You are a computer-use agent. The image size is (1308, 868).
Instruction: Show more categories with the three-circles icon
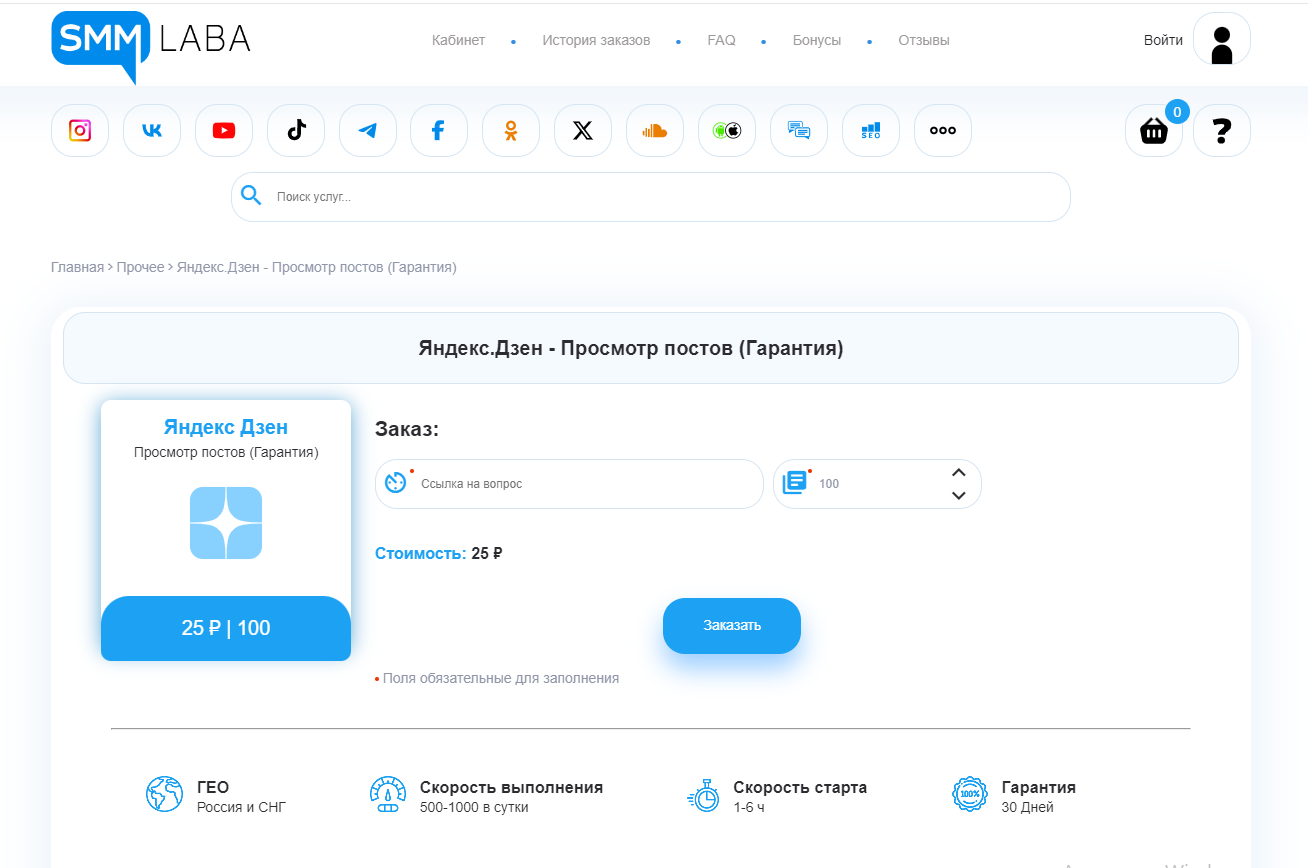[x=943, y=130]
